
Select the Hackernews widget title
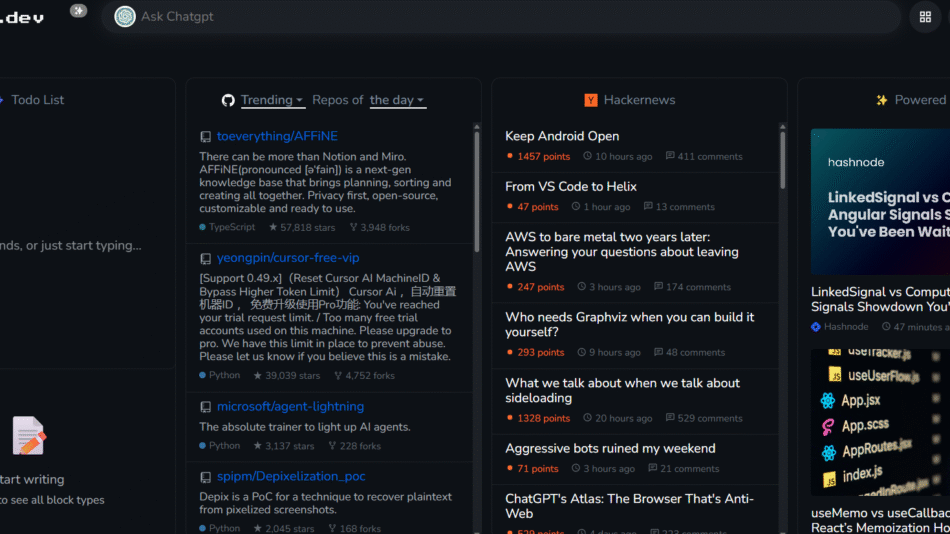pyautogui.click(x=639, y=100)
